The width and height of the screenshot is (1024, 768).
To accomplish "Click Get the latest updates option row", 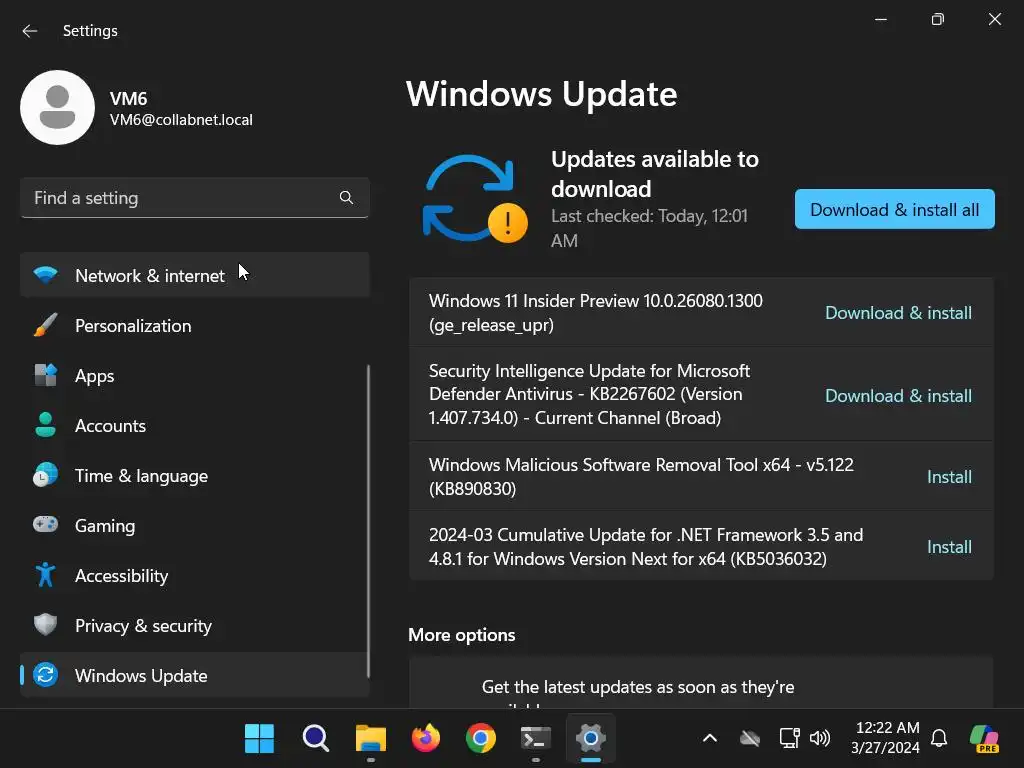I will [x=701, y=682].
